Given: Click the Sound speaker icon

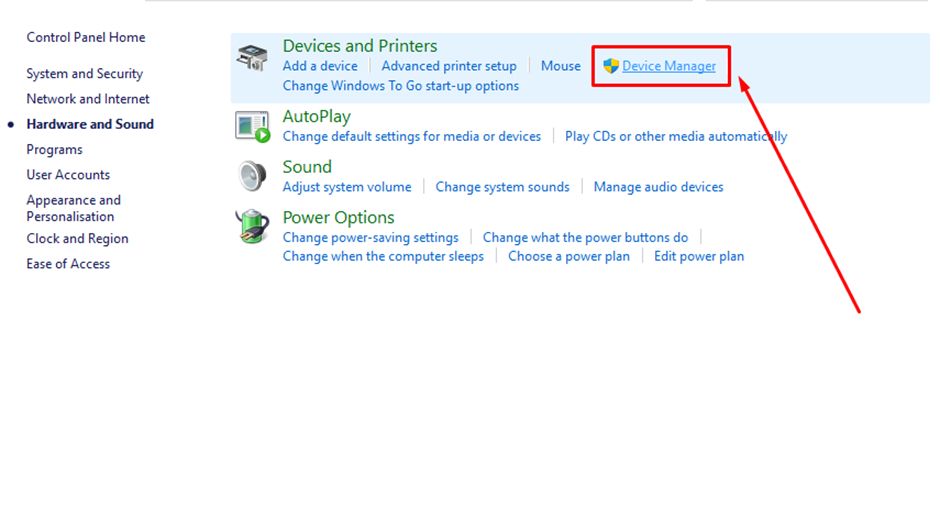Looking at the screenshot, I should pos(252,176).
